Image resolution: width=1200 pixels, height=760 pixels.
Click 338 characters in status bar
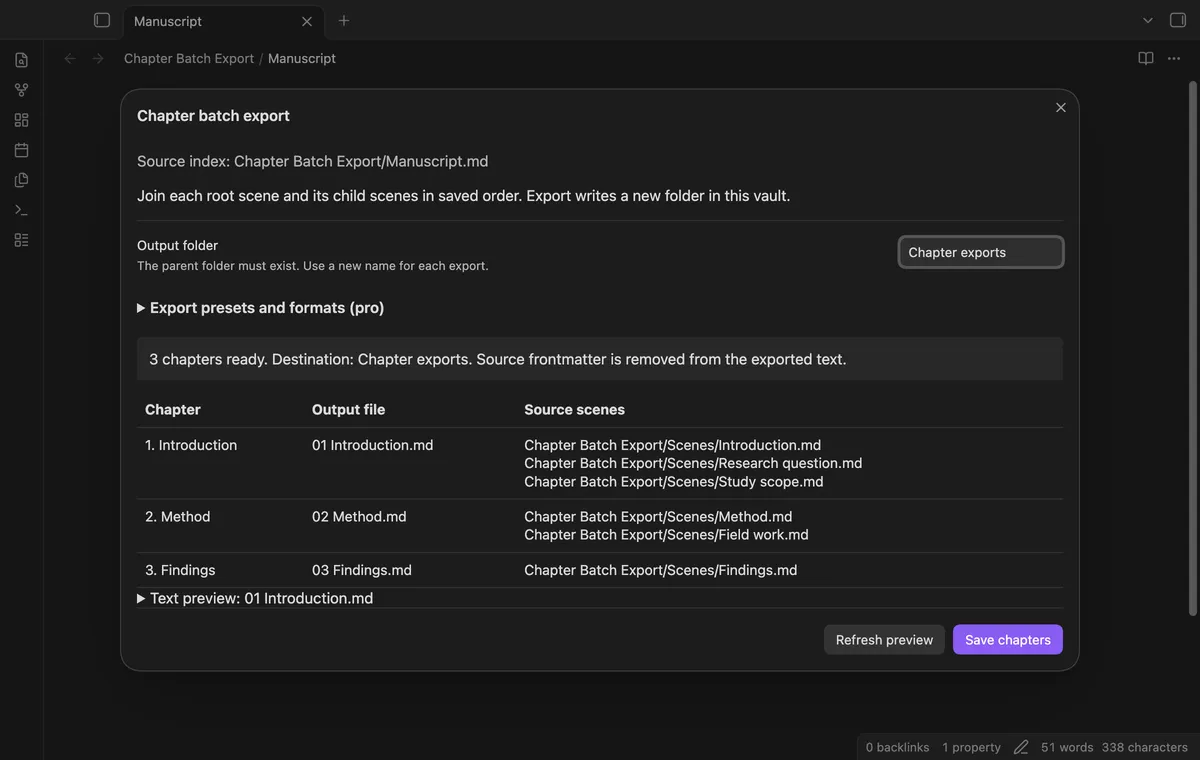coord(1145,747)
